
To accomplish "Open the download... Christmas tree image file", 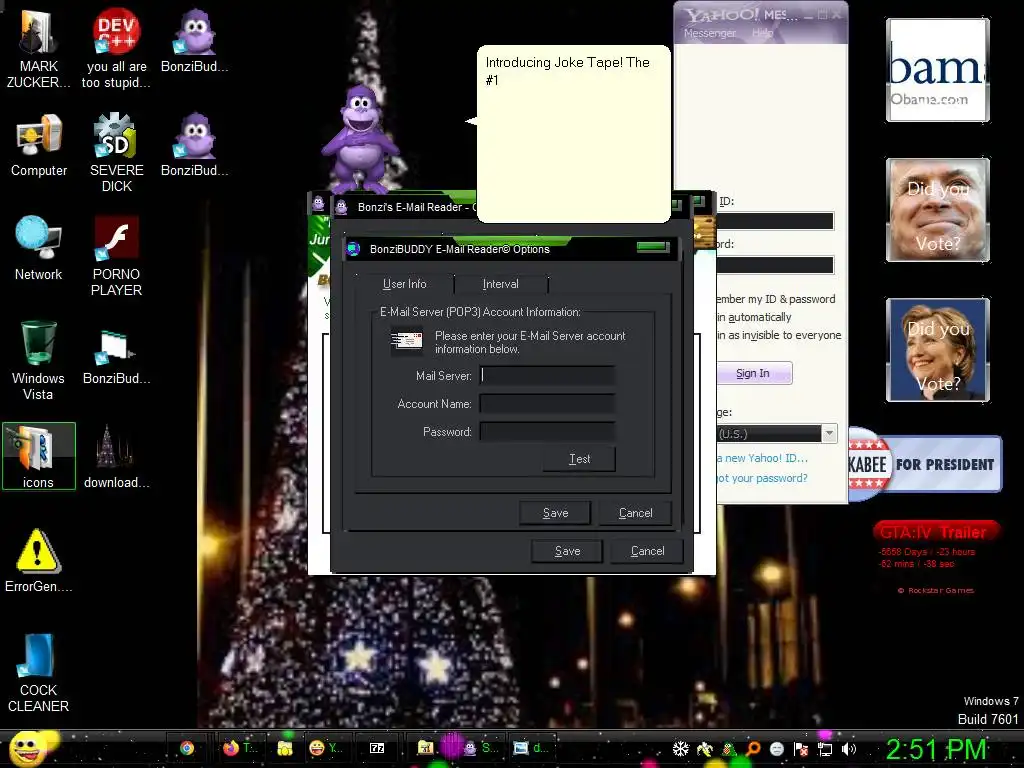I will coord(116,456).
